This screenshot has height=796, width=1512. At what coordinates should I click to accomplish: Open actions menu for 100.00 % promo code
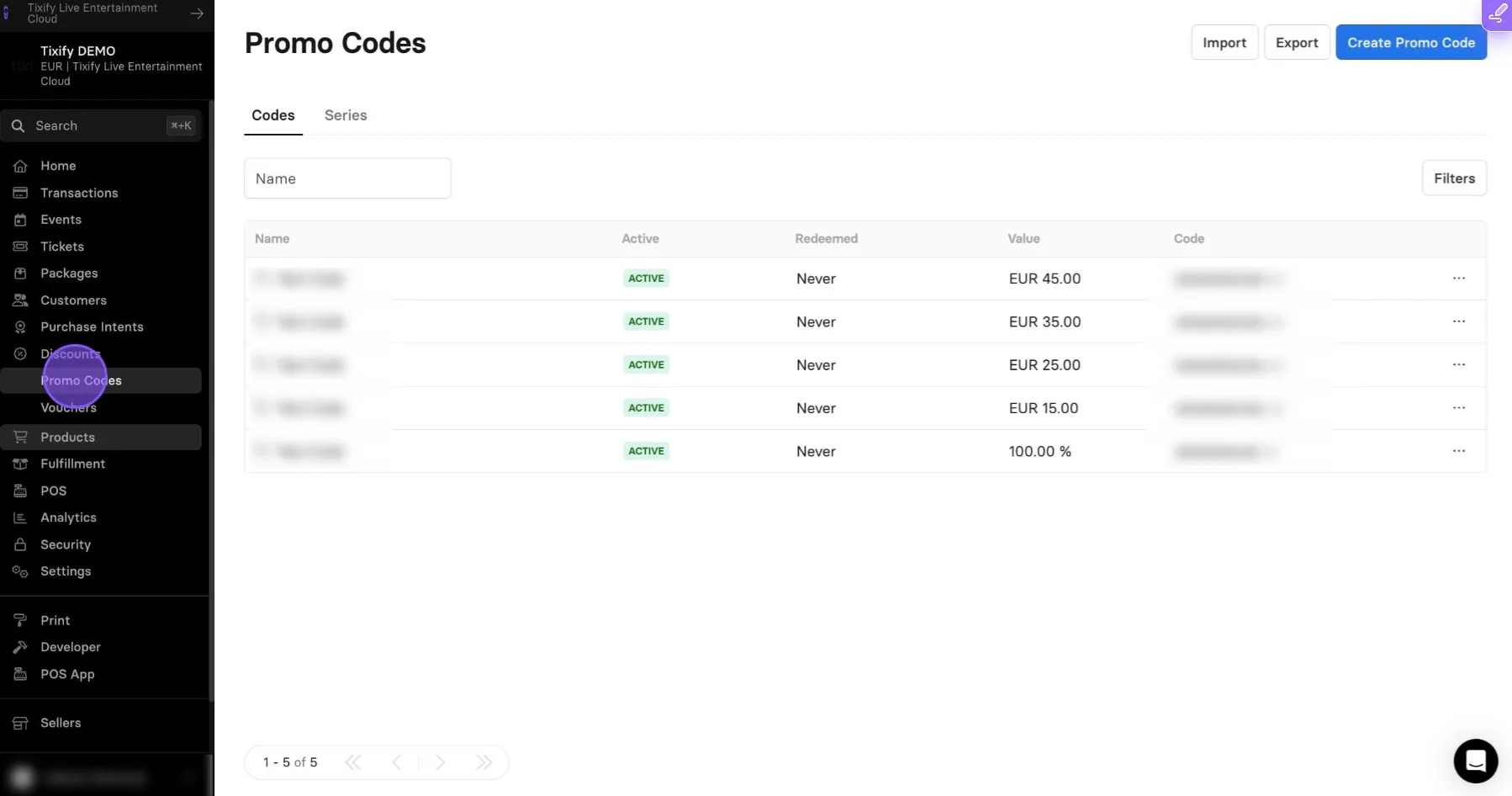[x=1459, y=451]
